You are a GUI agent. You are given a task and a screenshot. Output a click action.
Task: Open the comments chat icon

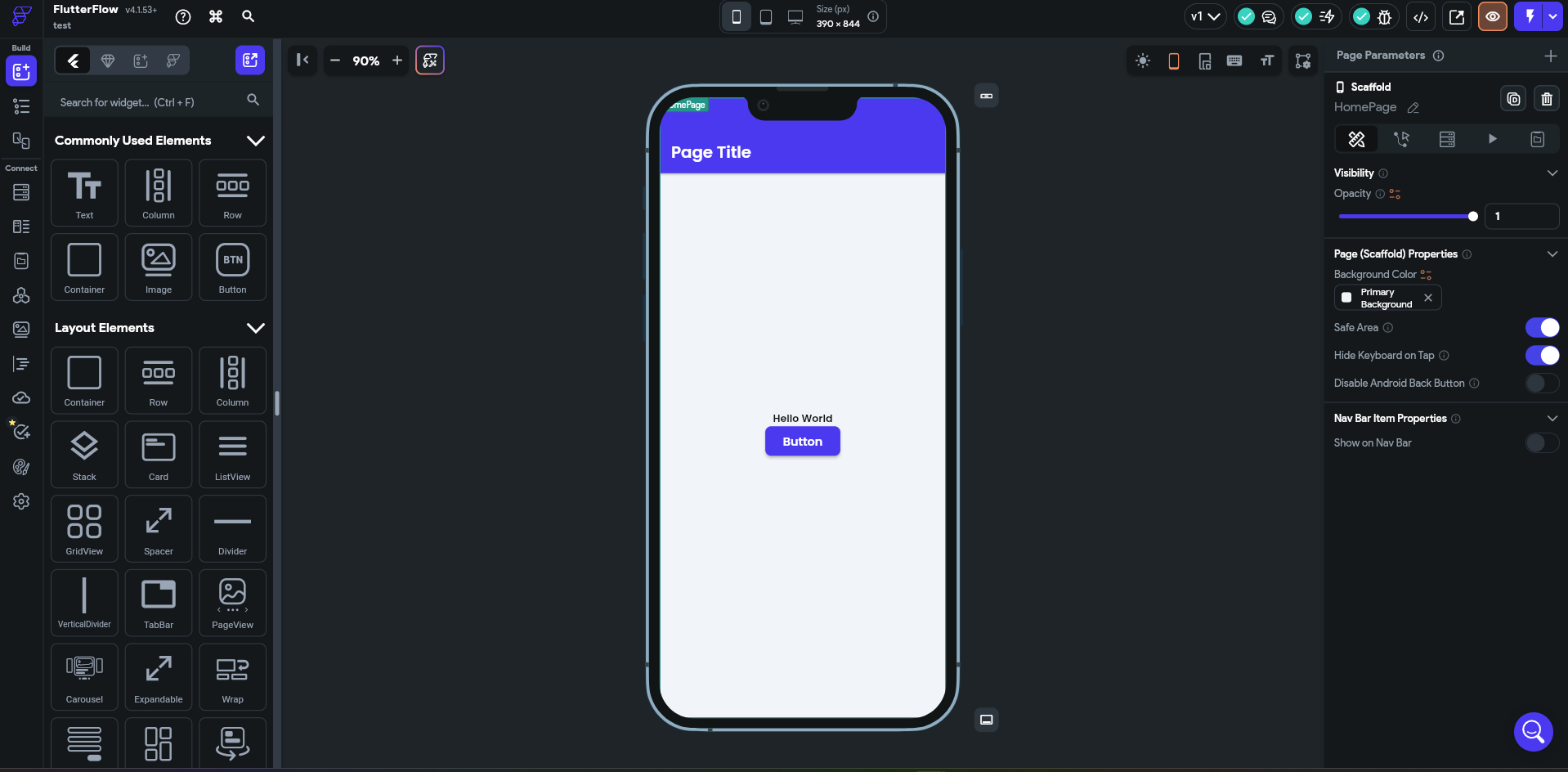(1269, 16)
